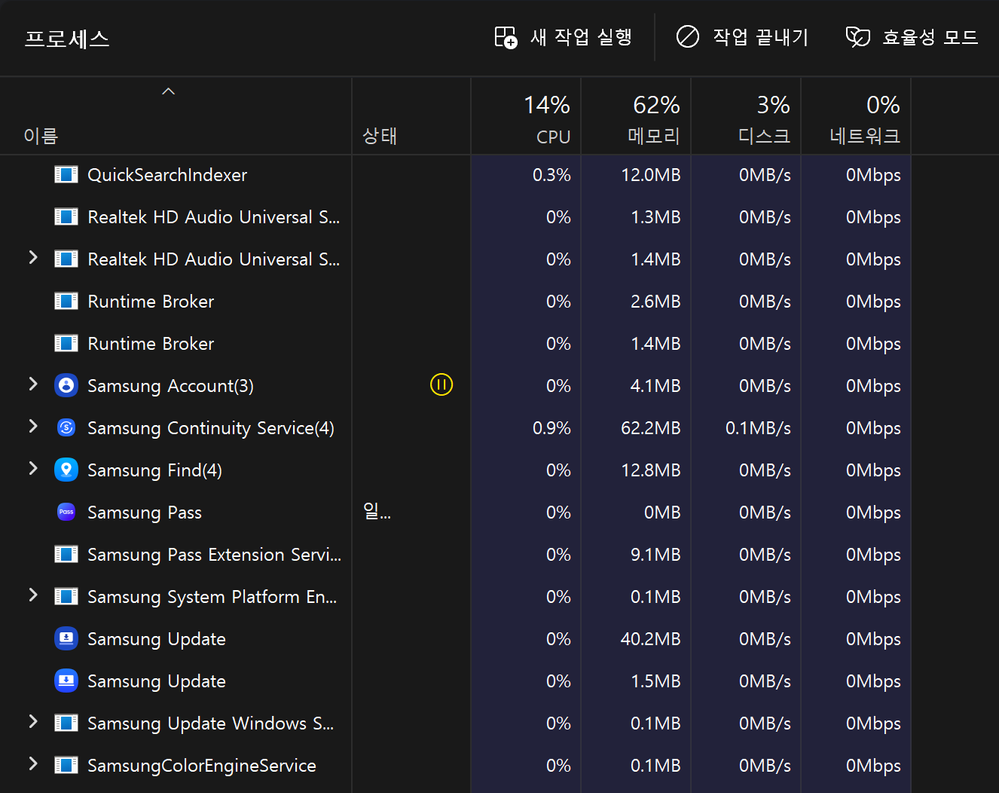
Task: Expand Samsung Continuity Service(4) group
Action: coord(33,426)
